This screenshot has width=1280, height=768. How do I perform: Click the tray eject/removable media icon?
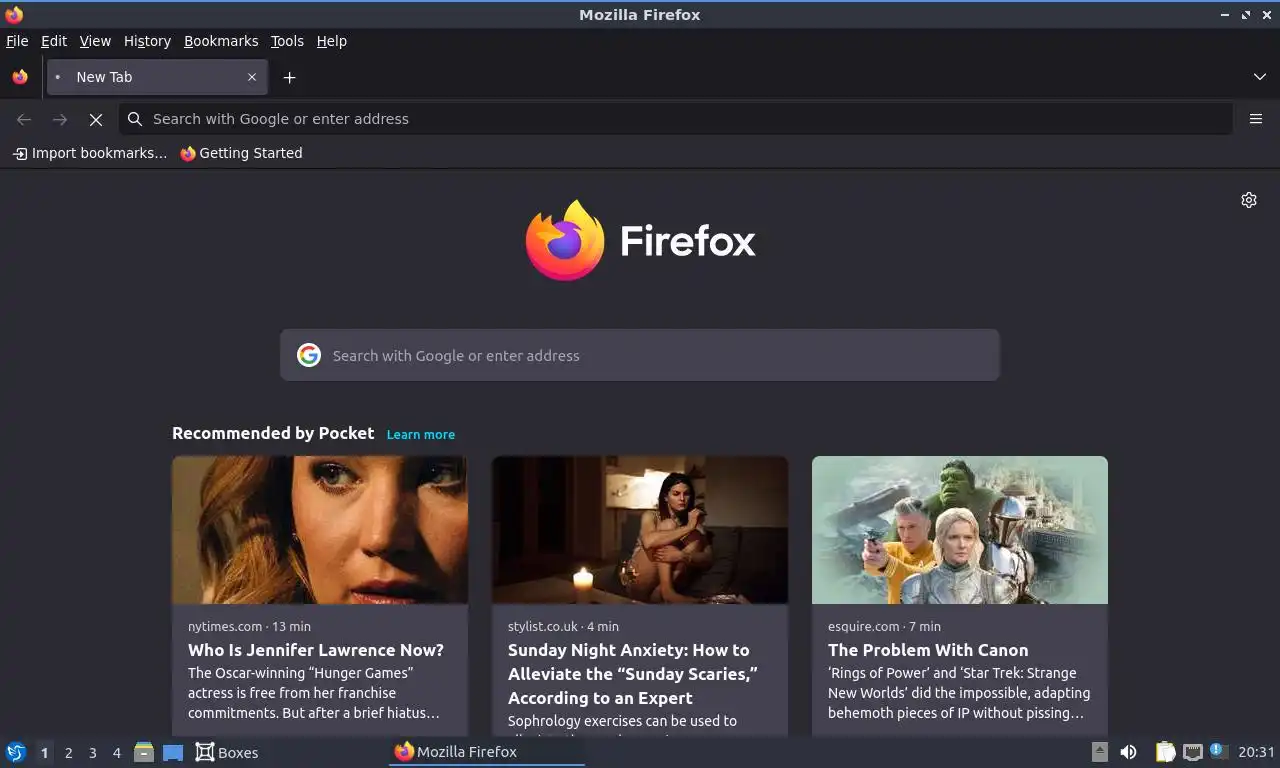(x=1099, y=752)
